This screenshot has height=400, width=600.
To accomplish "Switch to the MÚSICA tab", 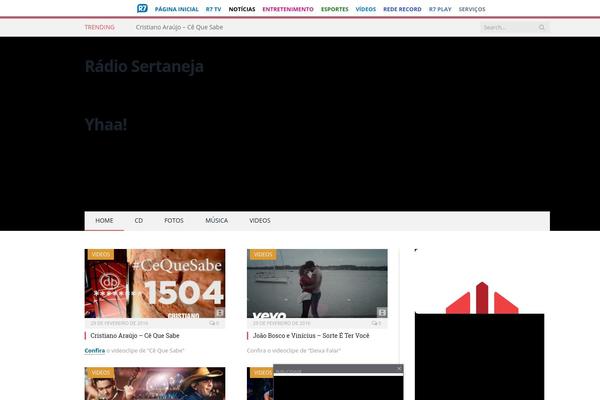I will pos(217,220).
